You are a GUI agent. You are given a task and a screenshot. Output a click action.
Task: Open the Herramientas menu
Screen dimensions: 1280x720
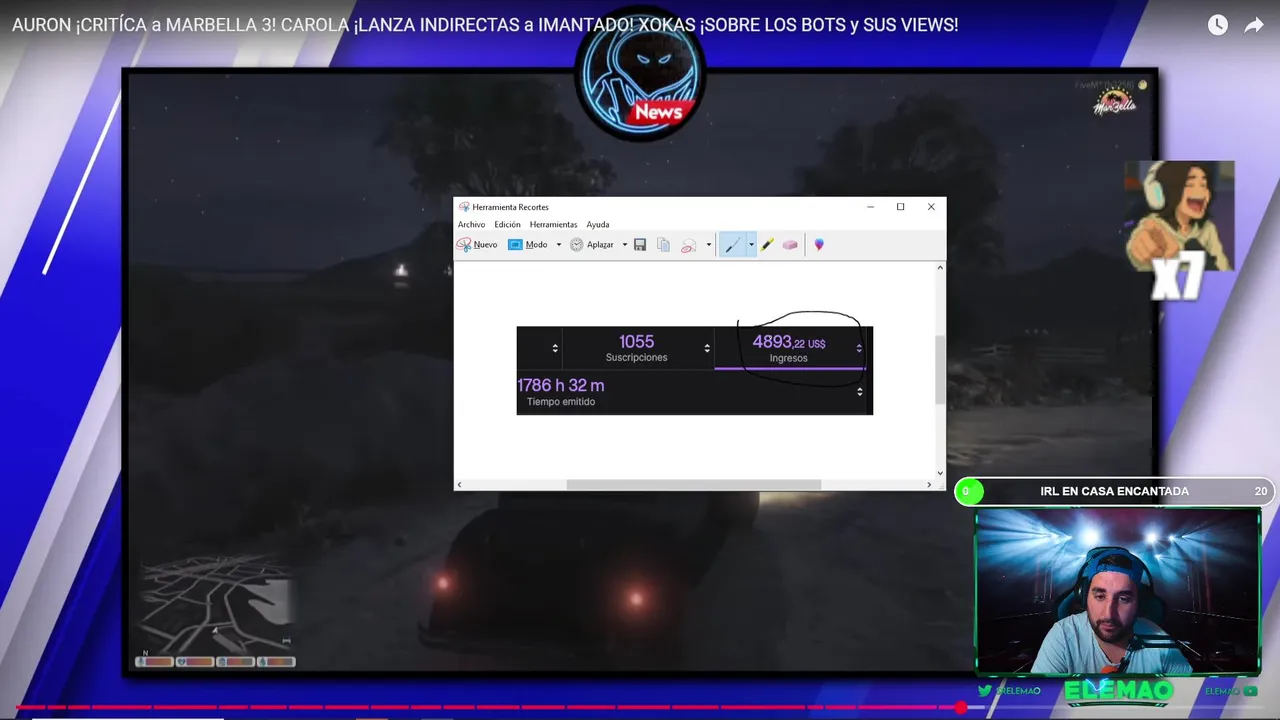coord(553,225)
